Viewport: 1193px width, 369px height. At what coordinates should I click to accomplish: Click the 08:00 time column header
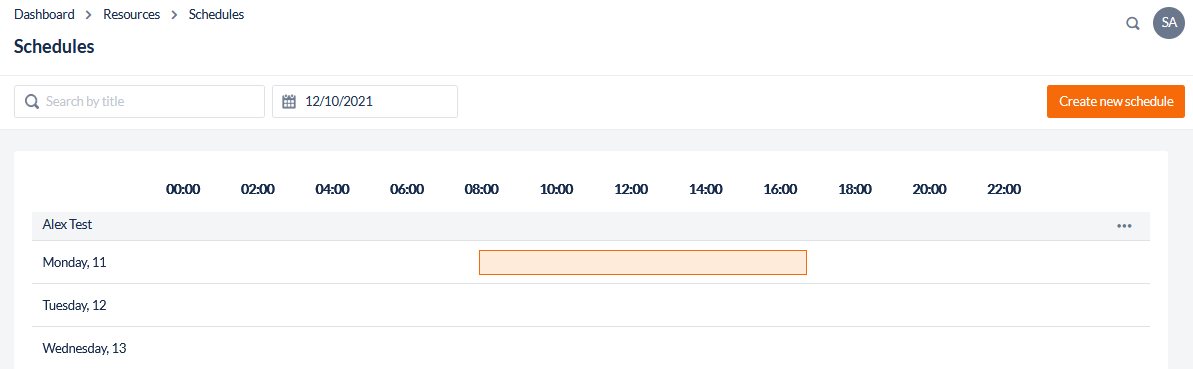click(x=481, y=189)
